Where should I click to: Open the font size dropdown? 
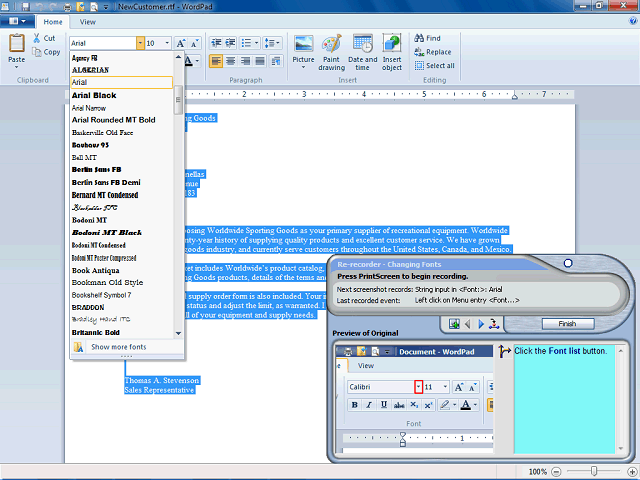pos(167,43)
